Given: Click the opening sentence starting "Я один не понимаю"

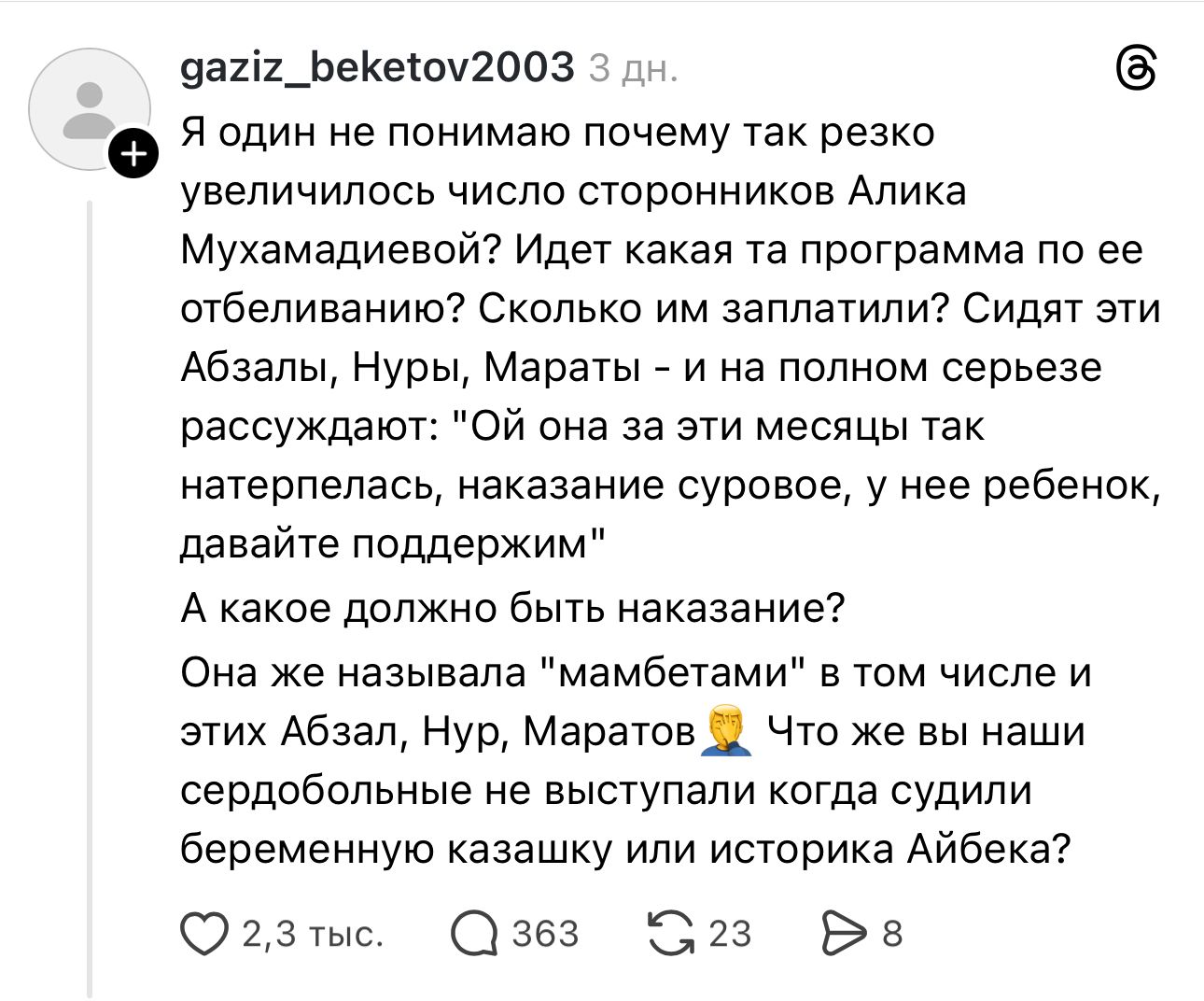Looking at the screenshot, I should click(557, 134).
